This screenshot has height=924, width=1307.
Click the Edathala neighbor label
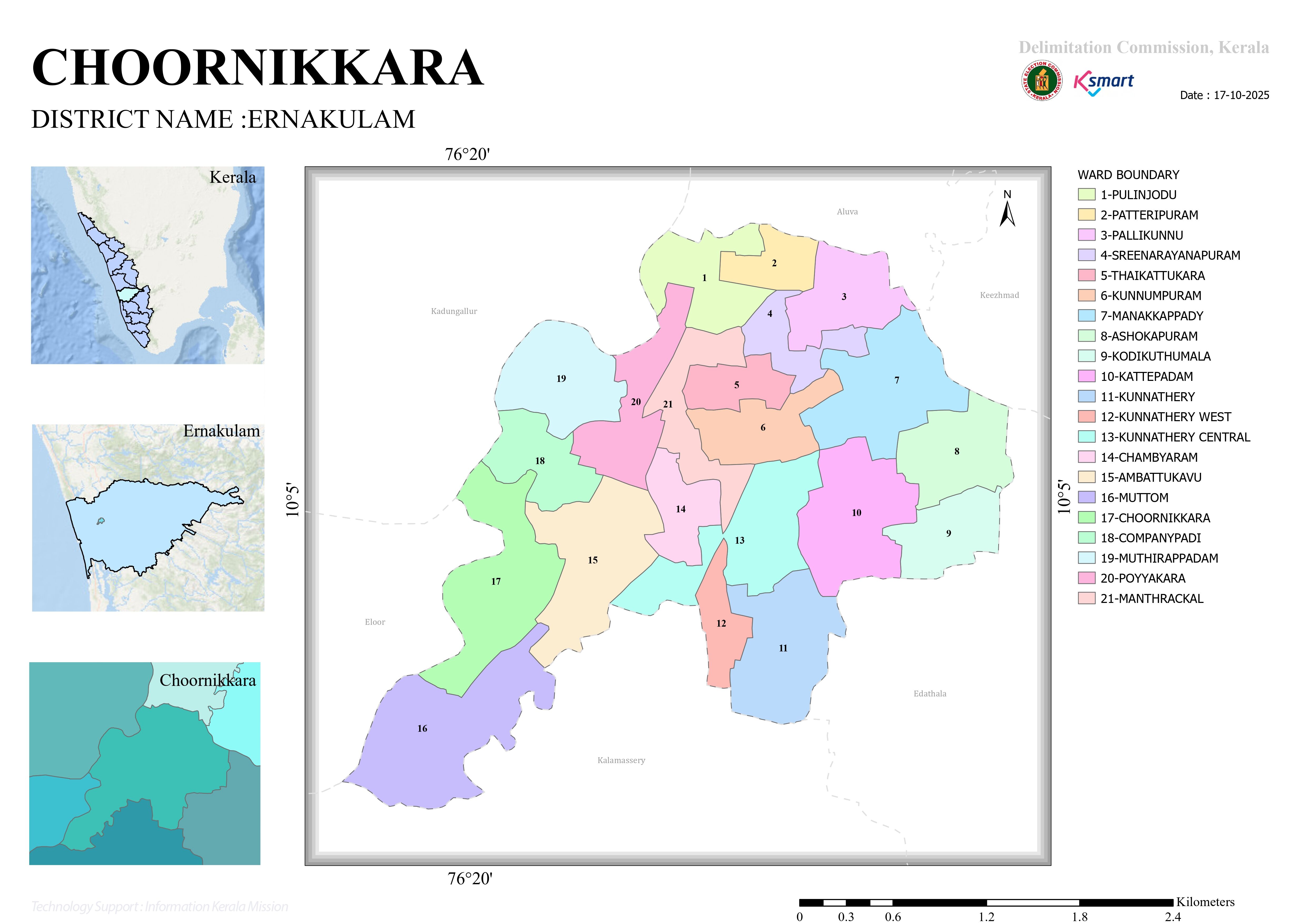tap(930, 694)
